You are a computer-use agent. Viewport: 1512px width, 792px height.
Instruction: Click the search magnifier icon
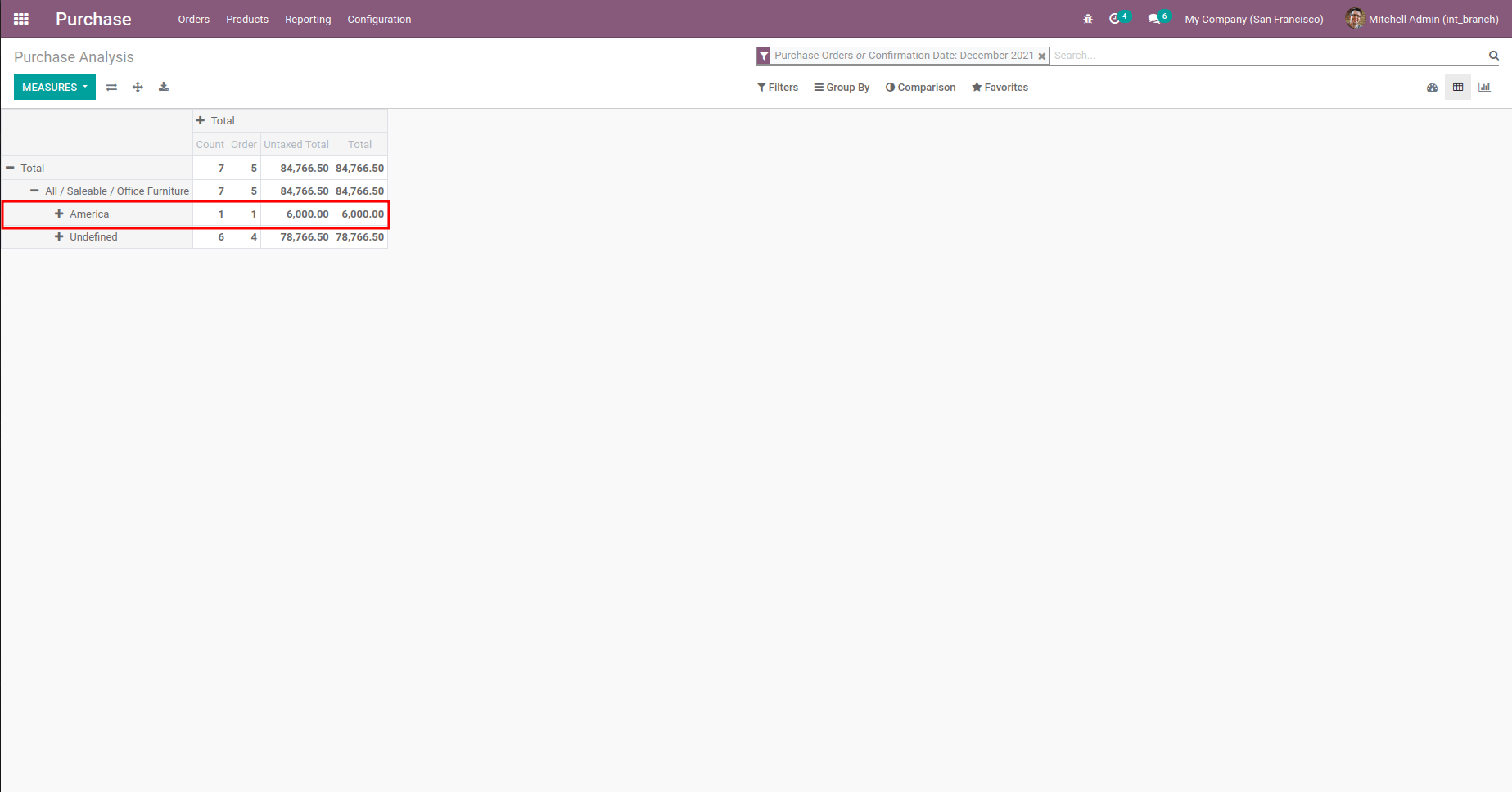coord(1493,56)
